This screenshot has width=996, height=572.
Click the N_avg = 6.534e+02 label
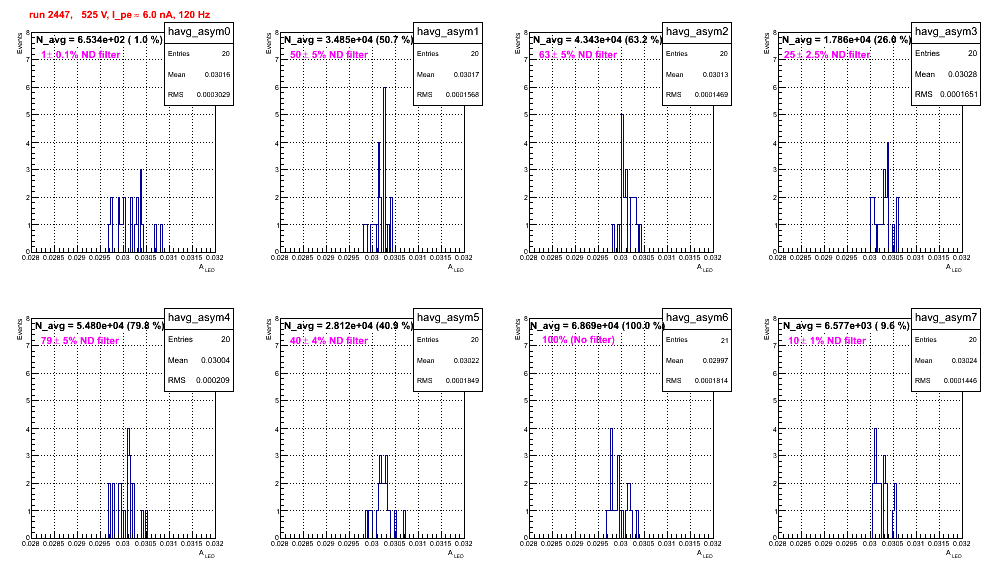[x=98, y=40]
